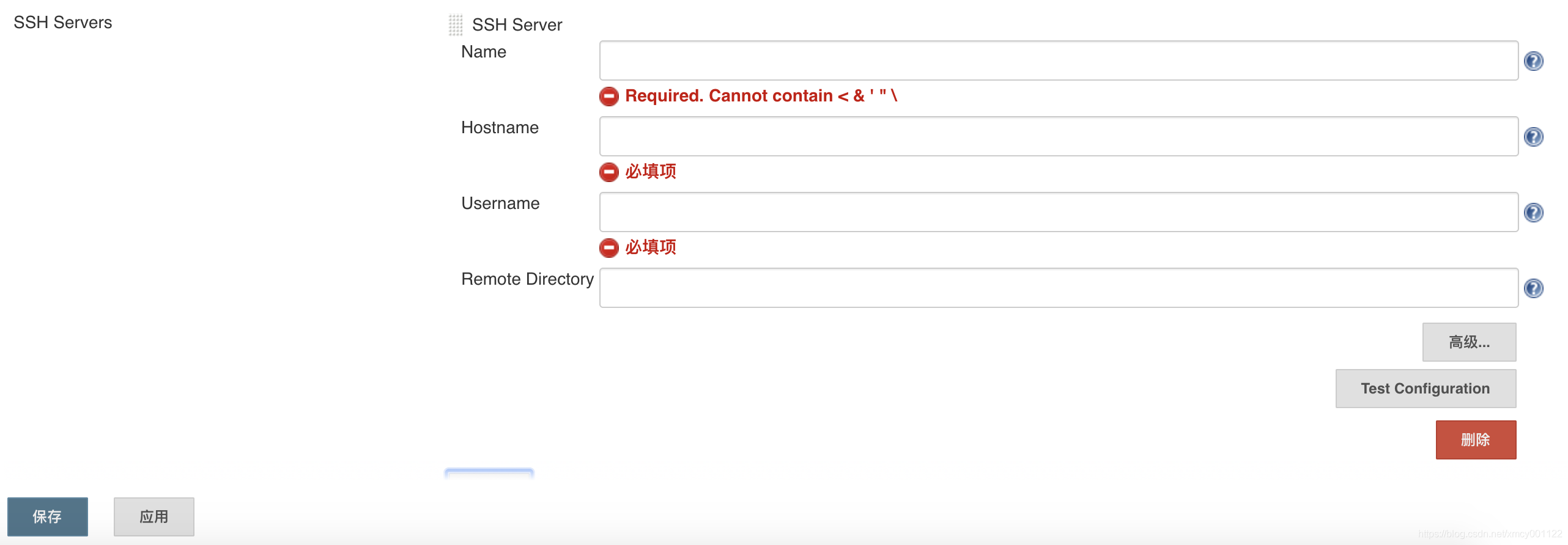Focus the Remote Directory input field
This screenshot has height=545, width=1568.
click(x=1059, y=288)
